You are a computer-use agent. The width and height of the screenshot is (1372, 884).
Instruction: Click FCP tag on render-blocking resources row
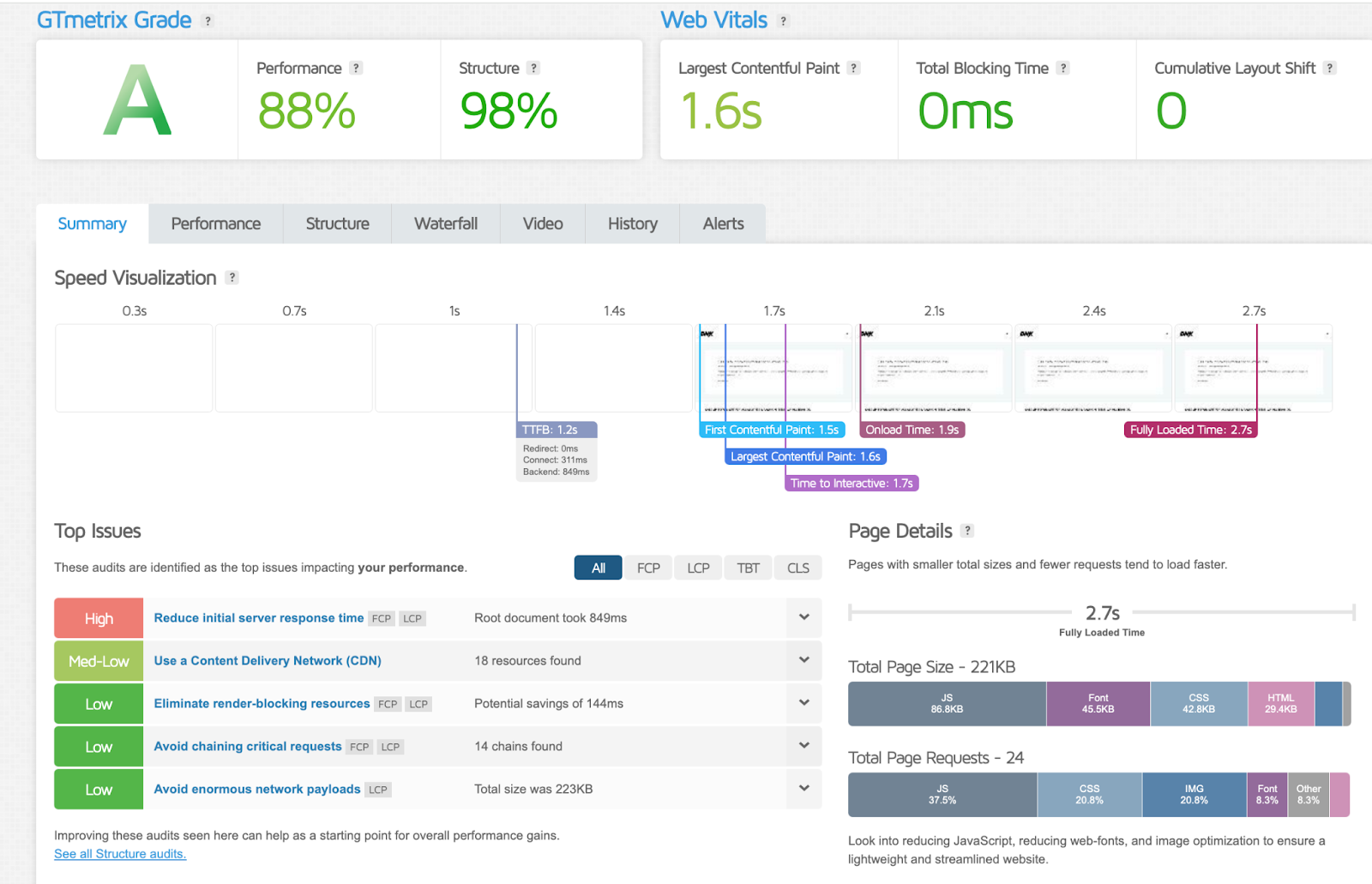pyautogui.click(x=388, y=704)
